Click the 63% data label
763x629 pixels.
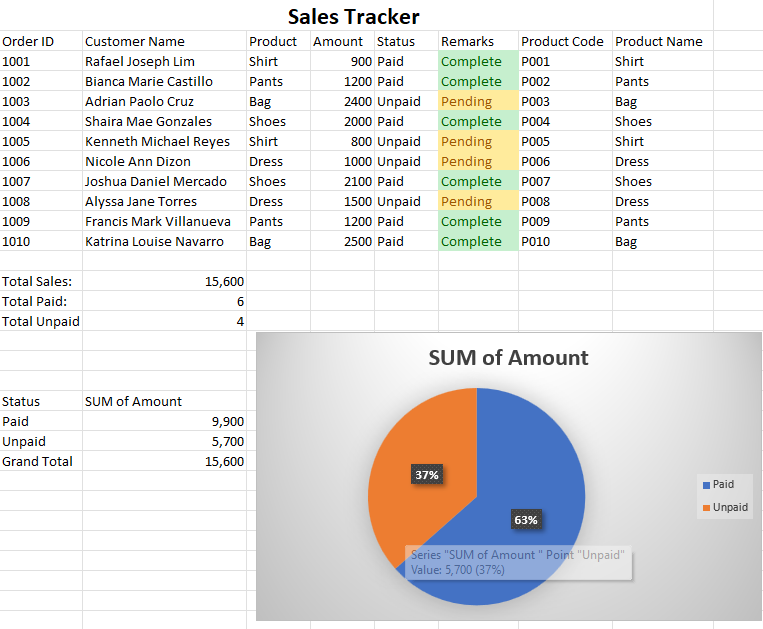[x=526, y=520]
